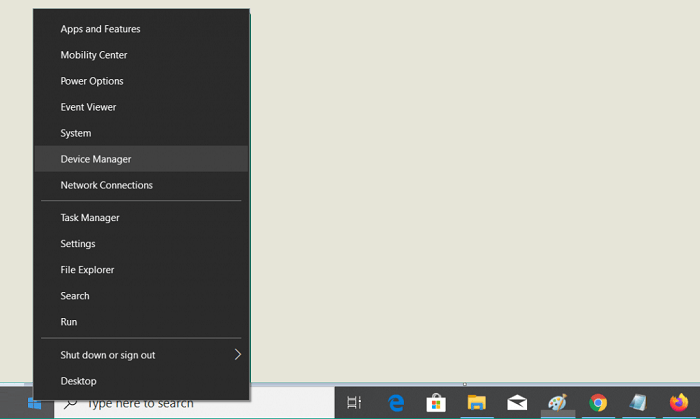Screen dimensions: 700x419
Task: Click the Windows Start button
Action: point(34,403)
